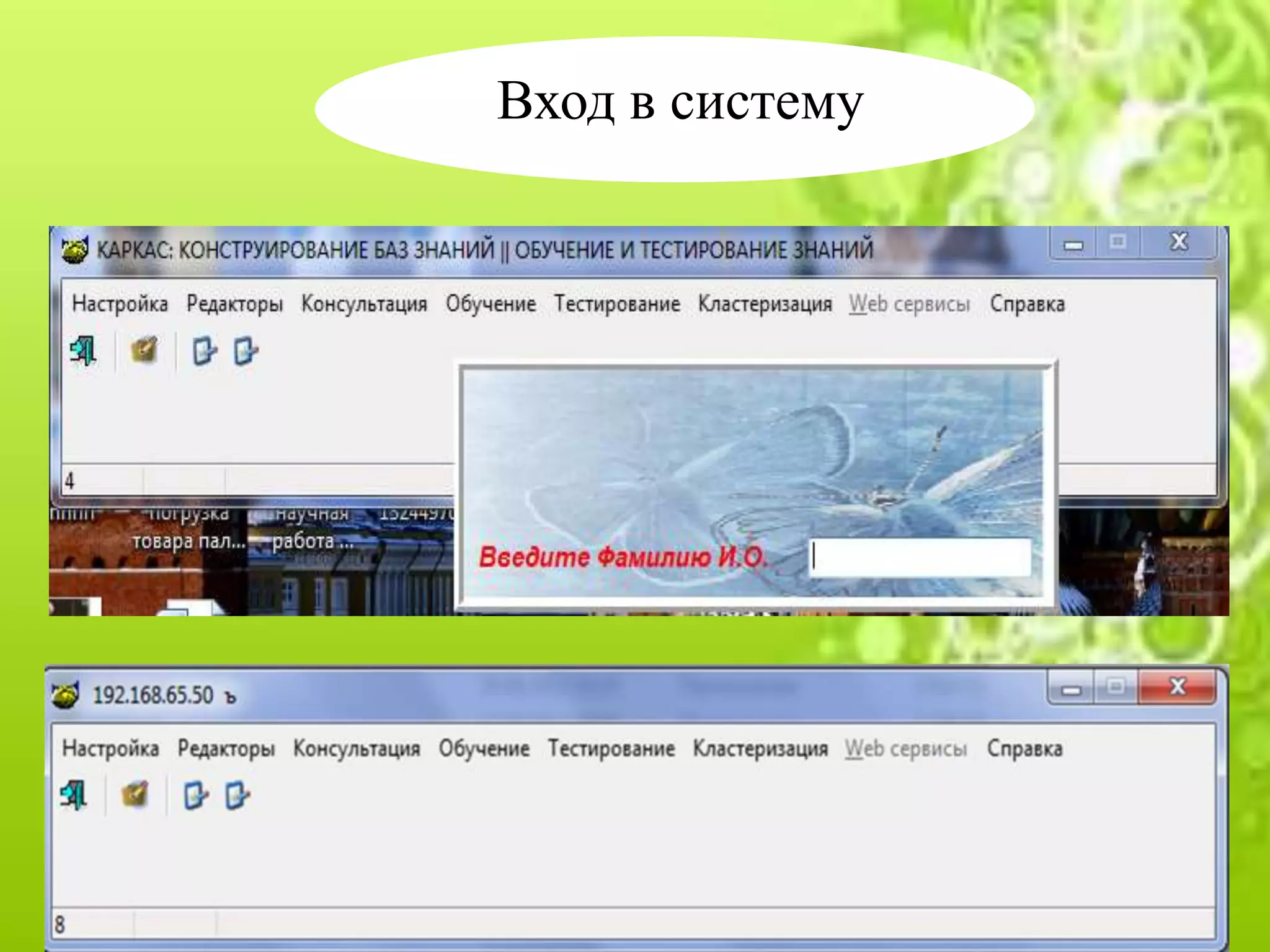Open Кластеризация menu in КАРКАС window

(x=765, y=304)
